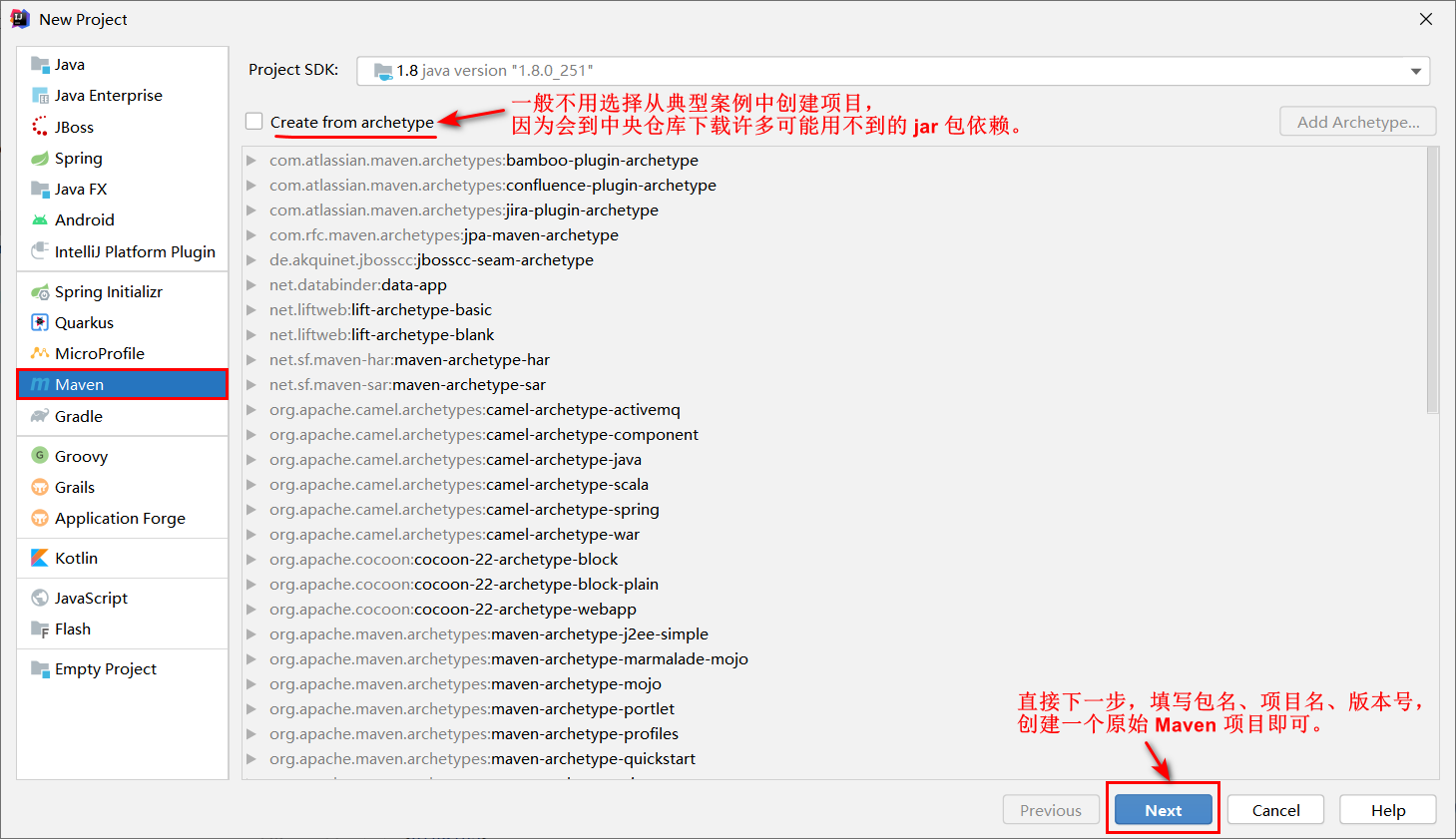Viewport: 1456px width, 839px height.
Task: Select camel-archetype-component row
Action: [x=834, y=434]
